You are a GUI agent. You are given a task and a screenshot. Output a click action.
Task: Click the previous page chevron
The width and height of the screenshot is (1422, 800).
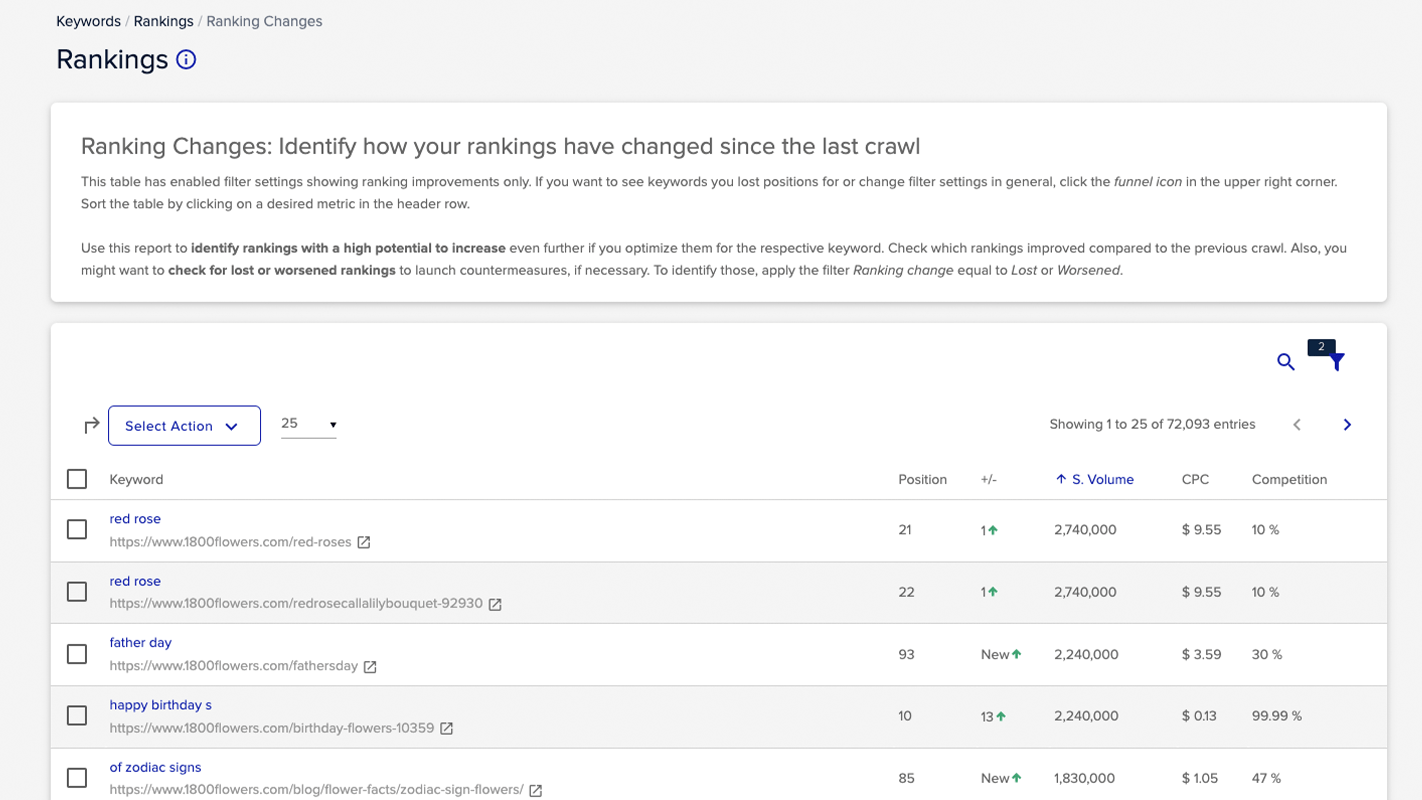coord(1297,424)
